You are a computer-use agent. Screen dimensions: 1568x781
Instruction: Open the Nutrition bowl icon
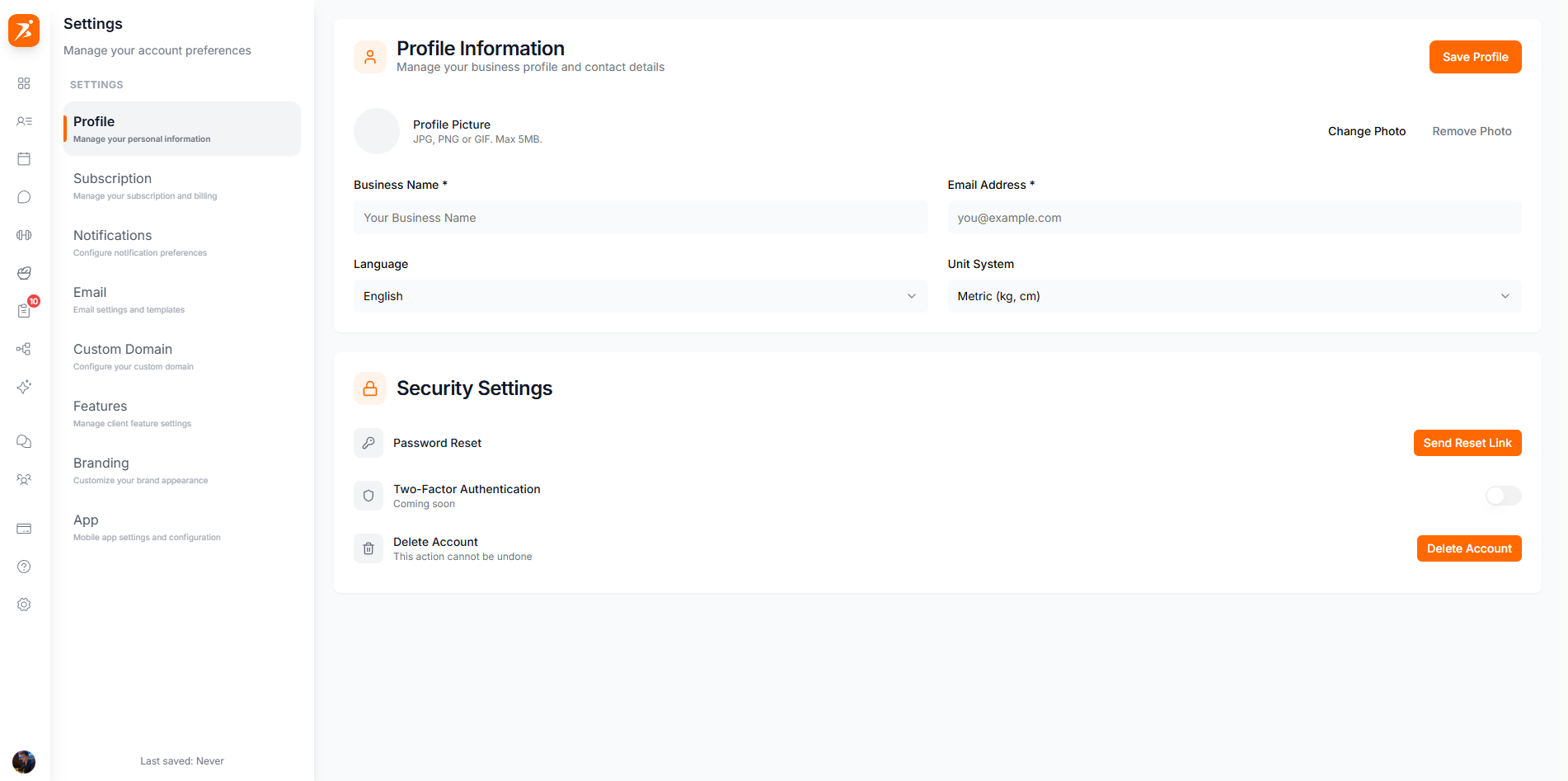click(24, 272)
